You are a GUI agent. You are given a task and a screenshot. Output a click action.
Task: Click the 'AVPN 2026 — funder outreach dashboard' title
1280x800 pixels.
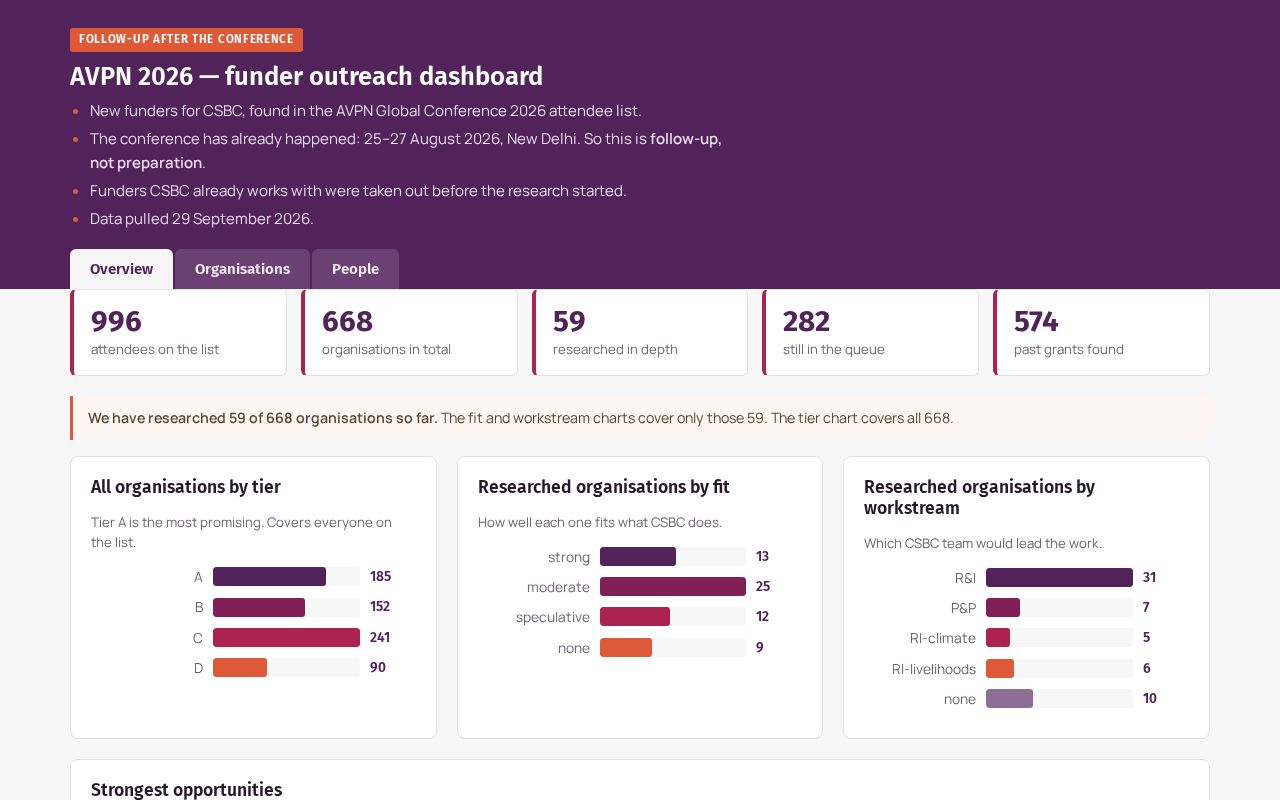click(306, 76)
